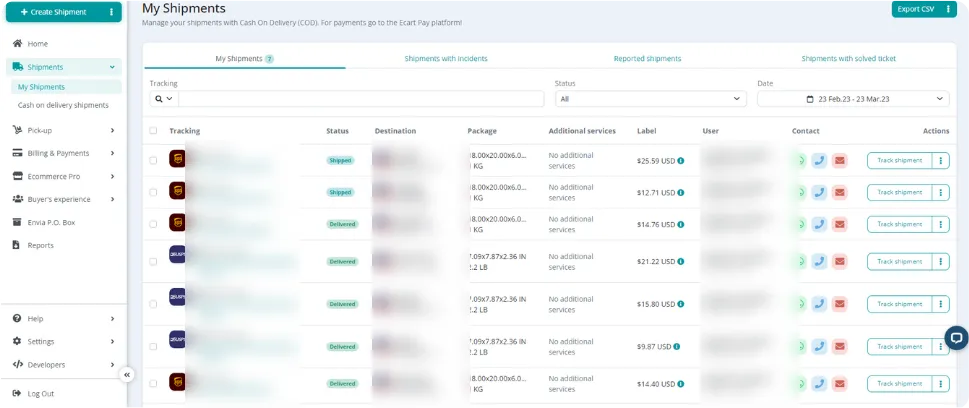Click the phone icon in the $25.59 USD row

click(x=819, y=161)
